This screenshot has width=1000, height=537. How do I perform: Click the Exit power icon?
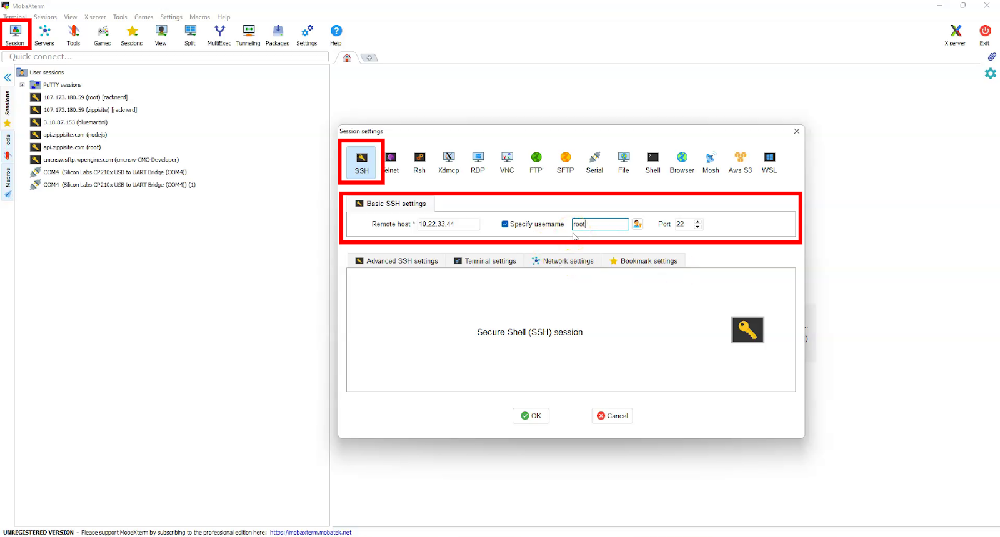(985, 34)
